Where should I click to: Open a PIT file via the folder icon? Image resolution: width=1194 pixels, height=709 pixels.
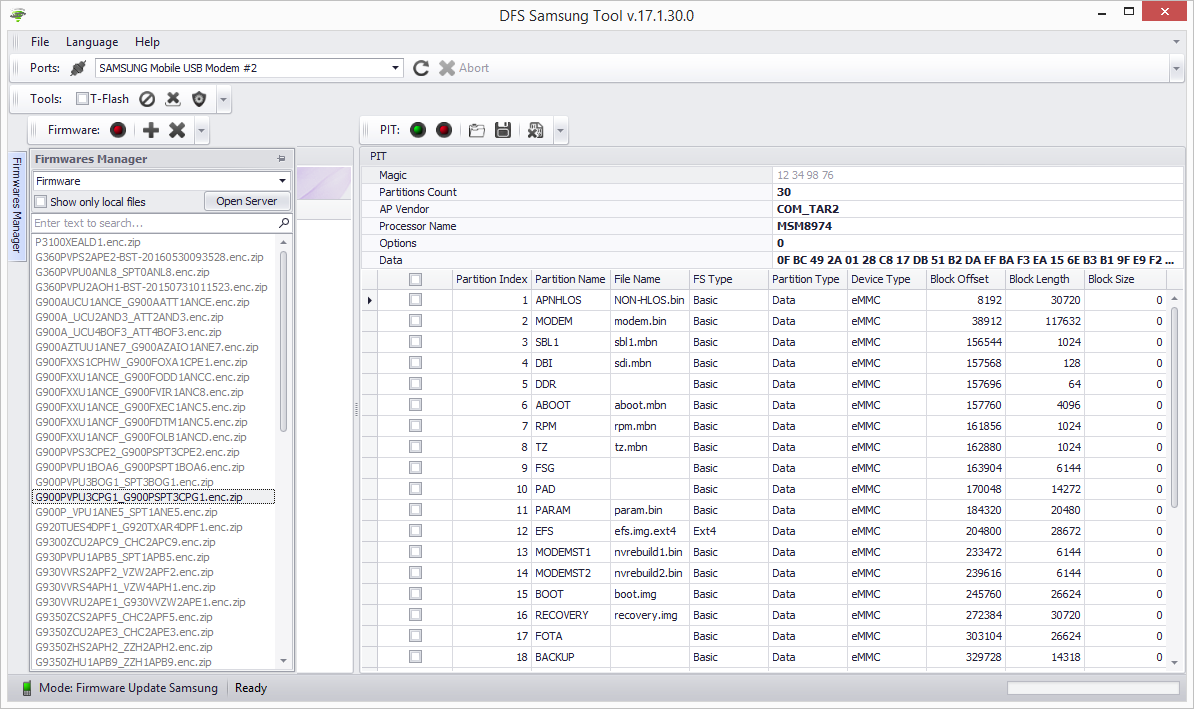[x=477, y=130]
